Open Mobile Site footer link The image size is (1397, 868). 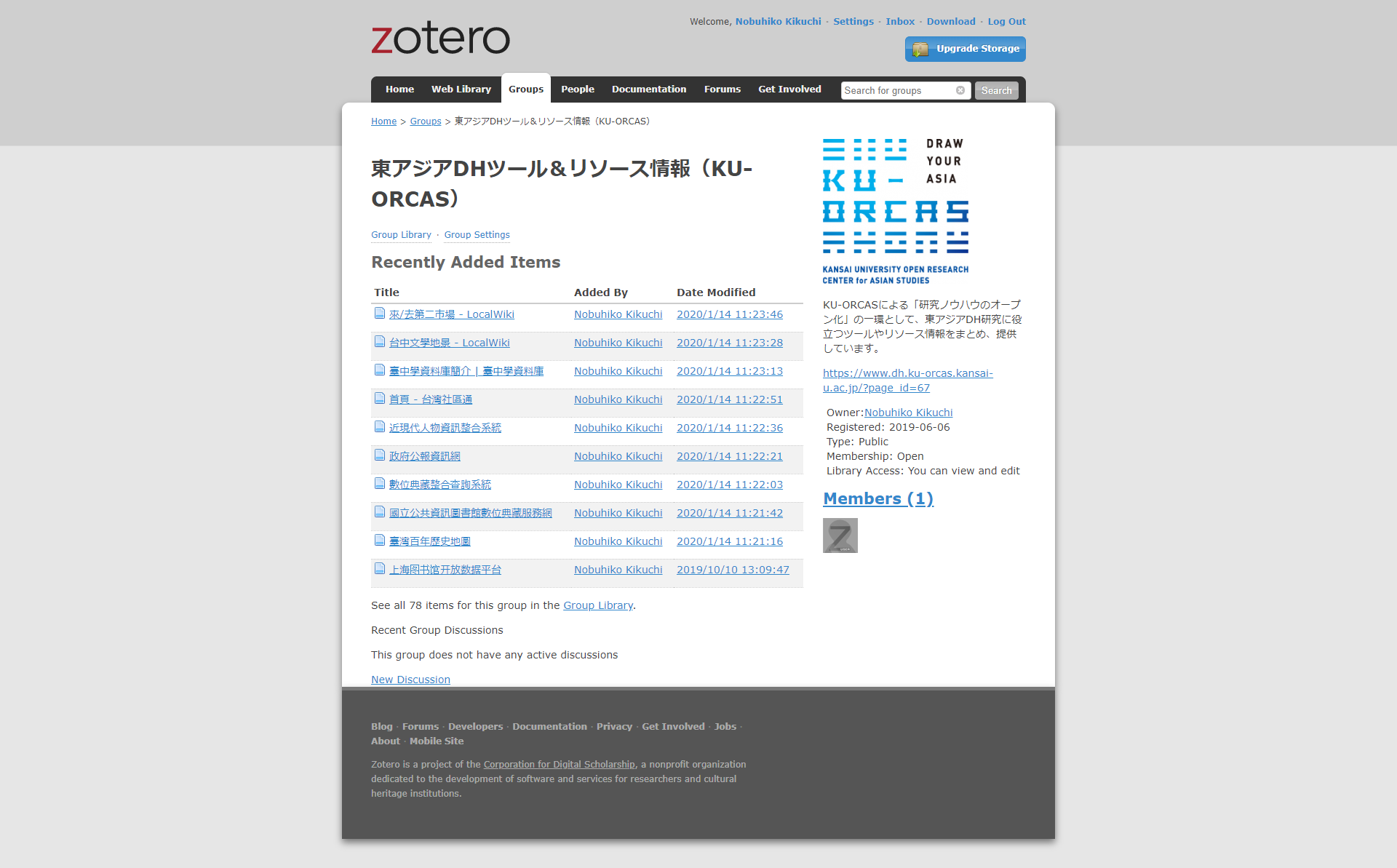click(436, 741)
